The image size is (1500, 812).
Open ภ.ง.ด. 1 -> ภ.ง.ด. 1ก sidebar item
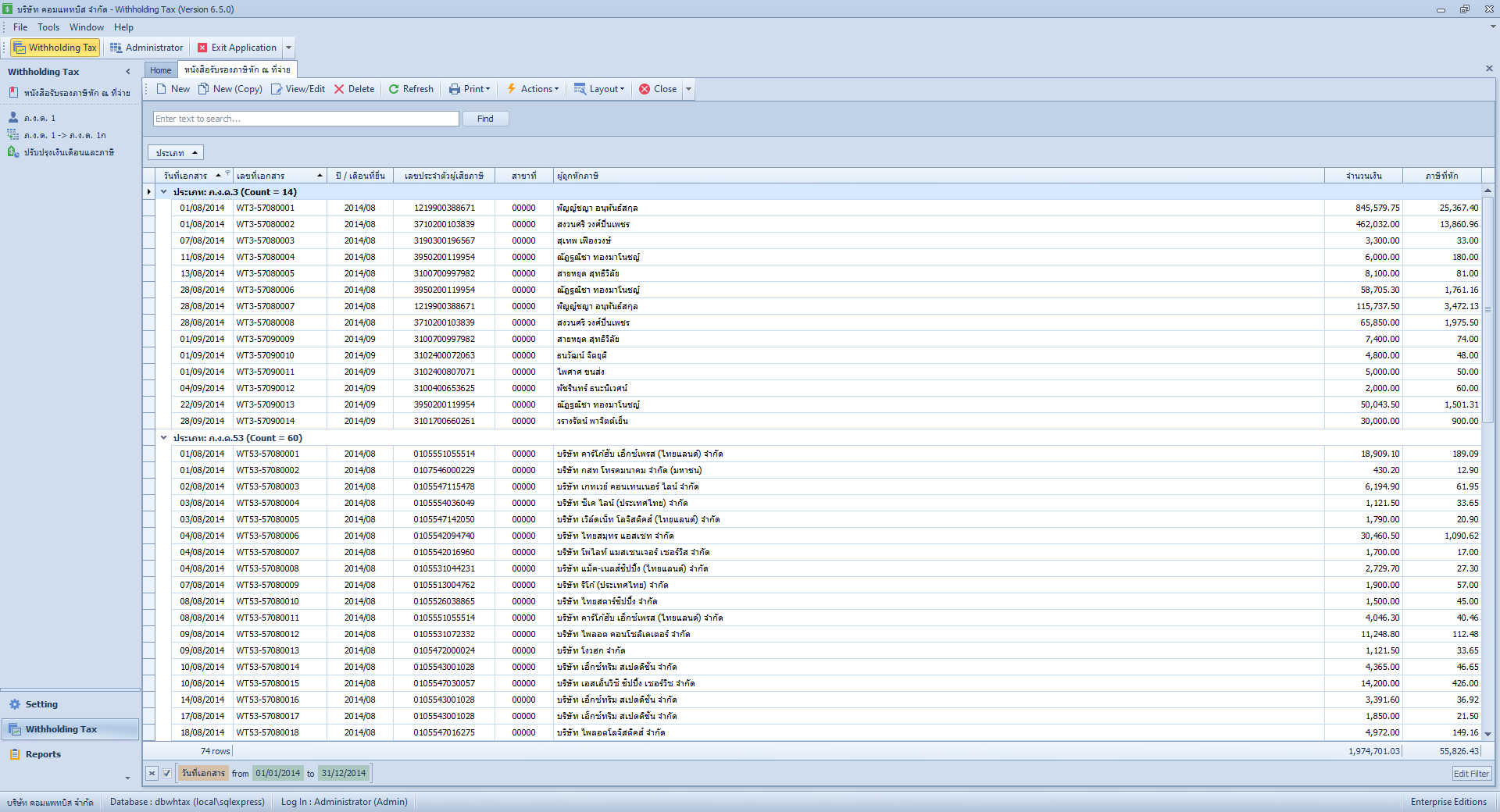tap(57, 135)
